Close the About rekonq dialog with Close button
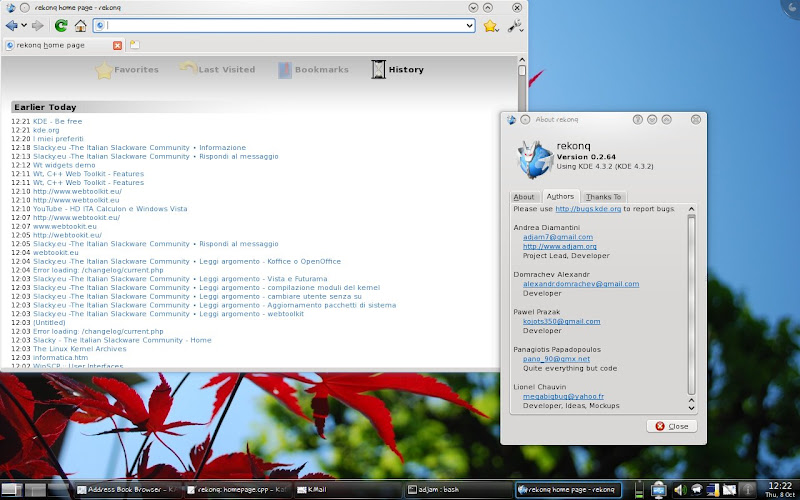This screenshot has width=800, height=500. coord(671,426)
